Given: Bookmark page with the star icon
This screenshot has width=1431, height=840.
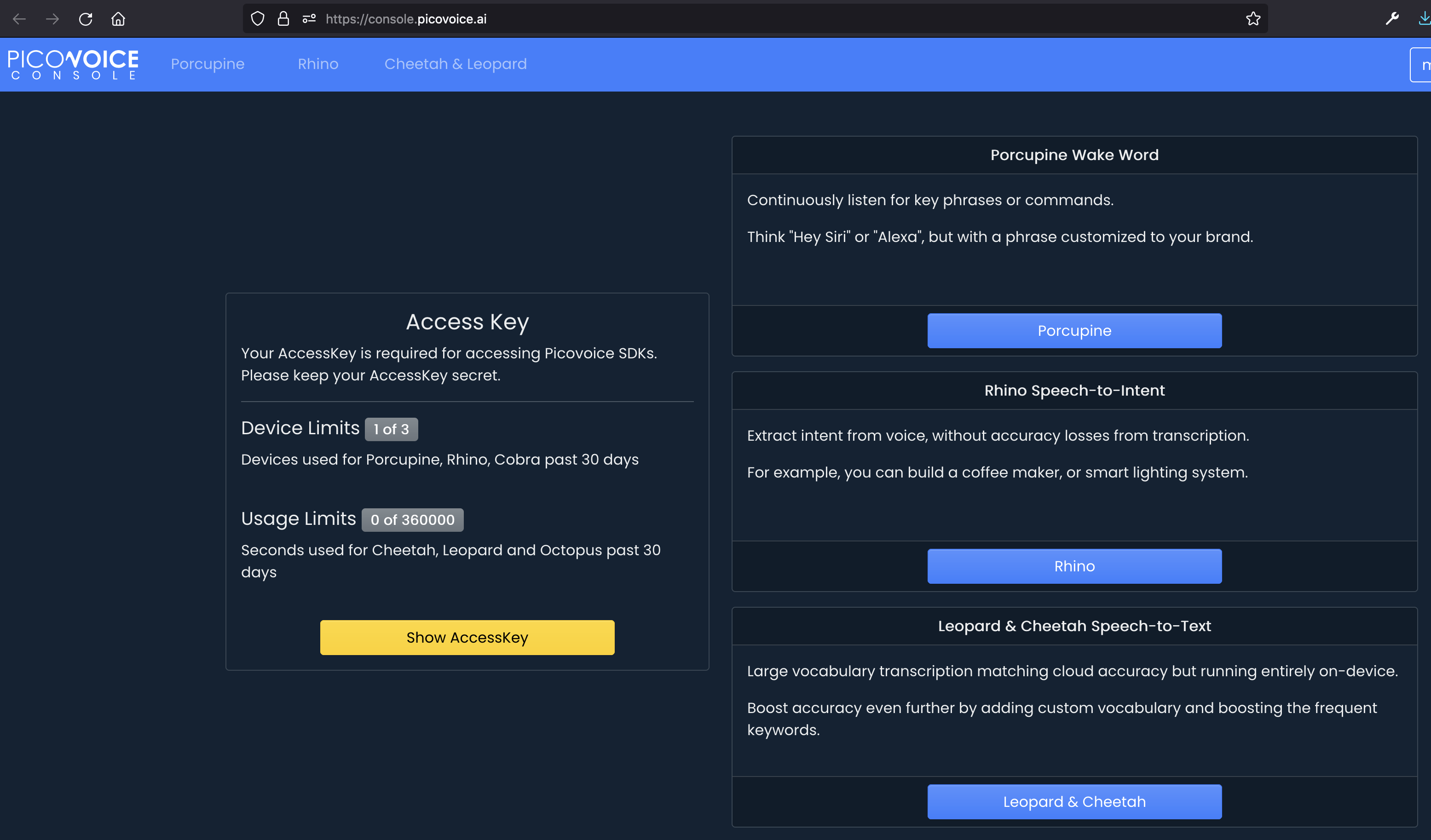Looking at the screenshot, I should point(1252,19).
